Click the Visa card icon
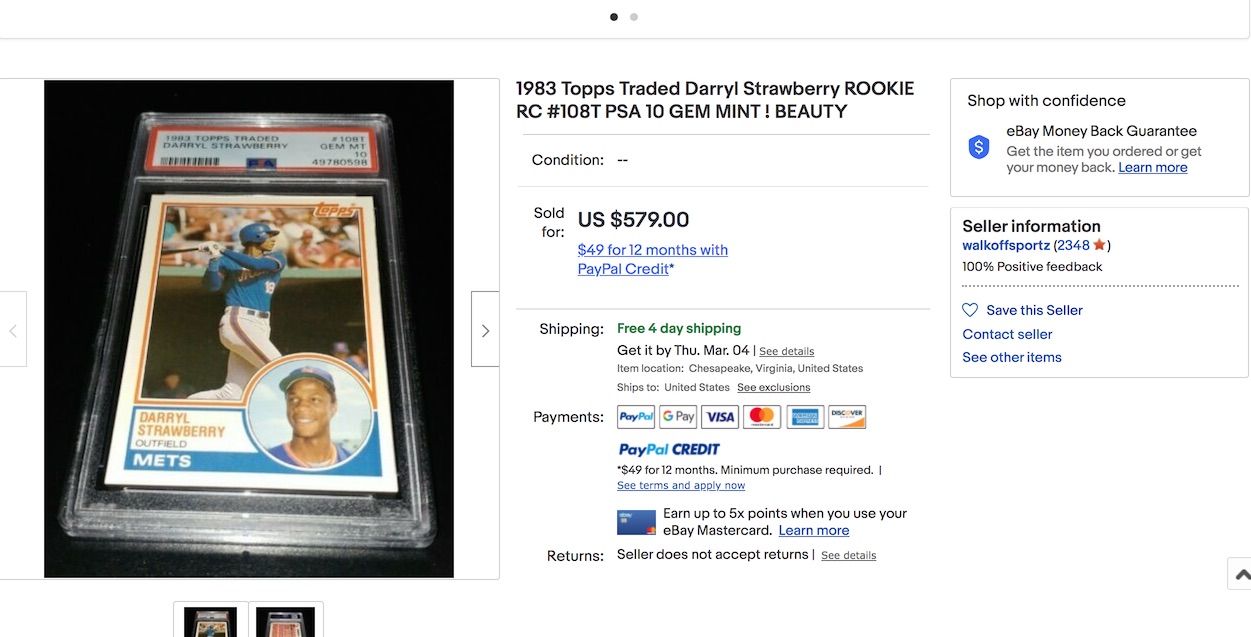This screenshot has height=637, width=1251. [x=720, y=417]
